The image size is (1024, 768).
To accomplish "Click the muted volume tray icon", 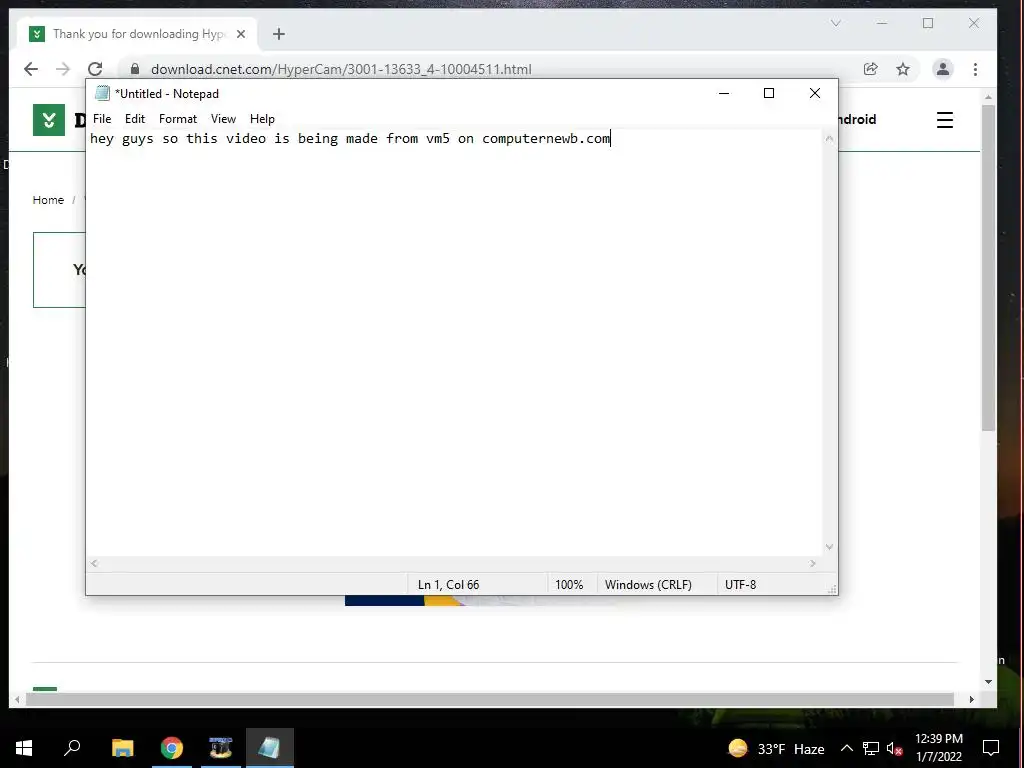I will pos(894,748).
